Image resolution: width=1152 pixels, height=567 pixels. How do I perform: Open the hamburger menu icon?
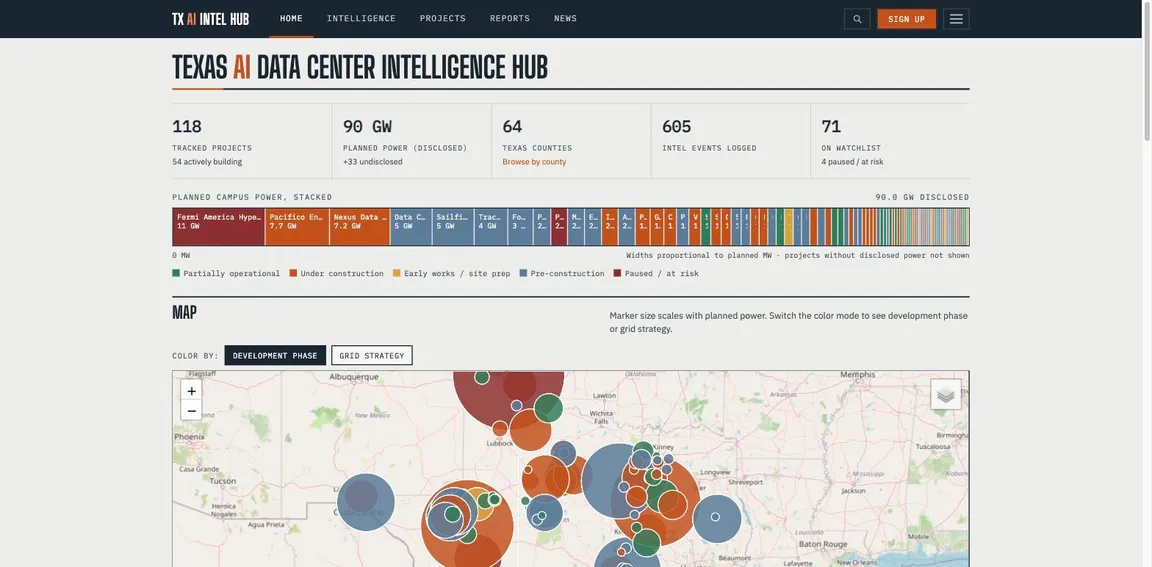[x=956, y=19]
